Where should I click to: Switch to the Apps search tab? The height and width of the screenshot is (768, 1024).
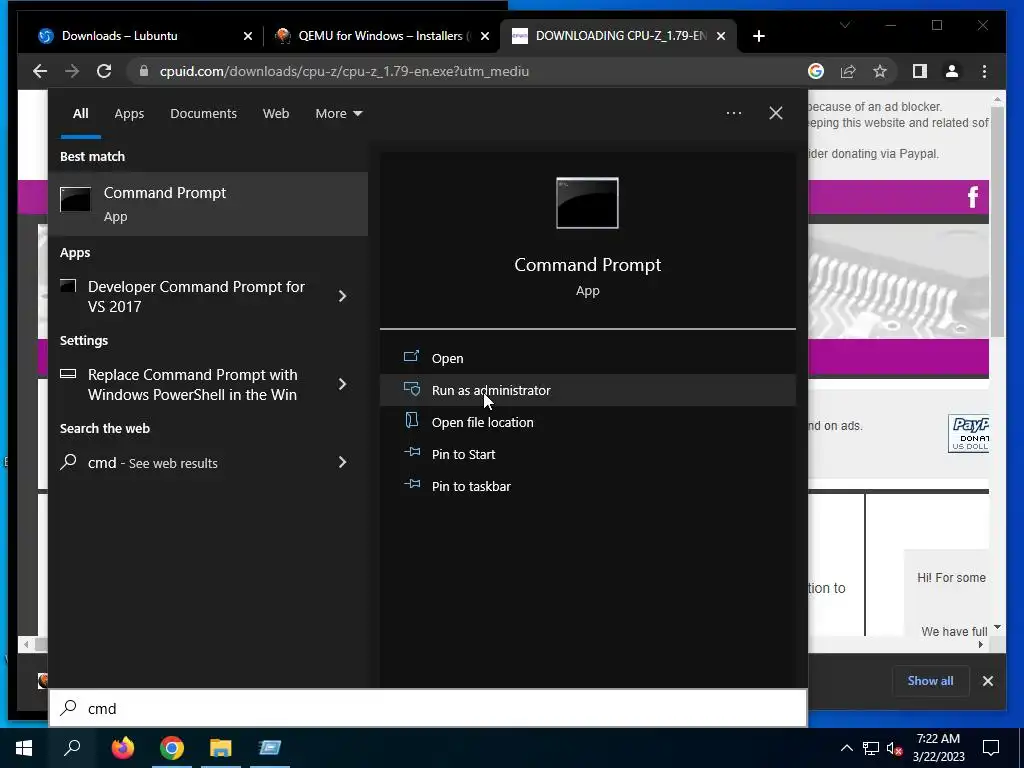click(x=129, y=114)
